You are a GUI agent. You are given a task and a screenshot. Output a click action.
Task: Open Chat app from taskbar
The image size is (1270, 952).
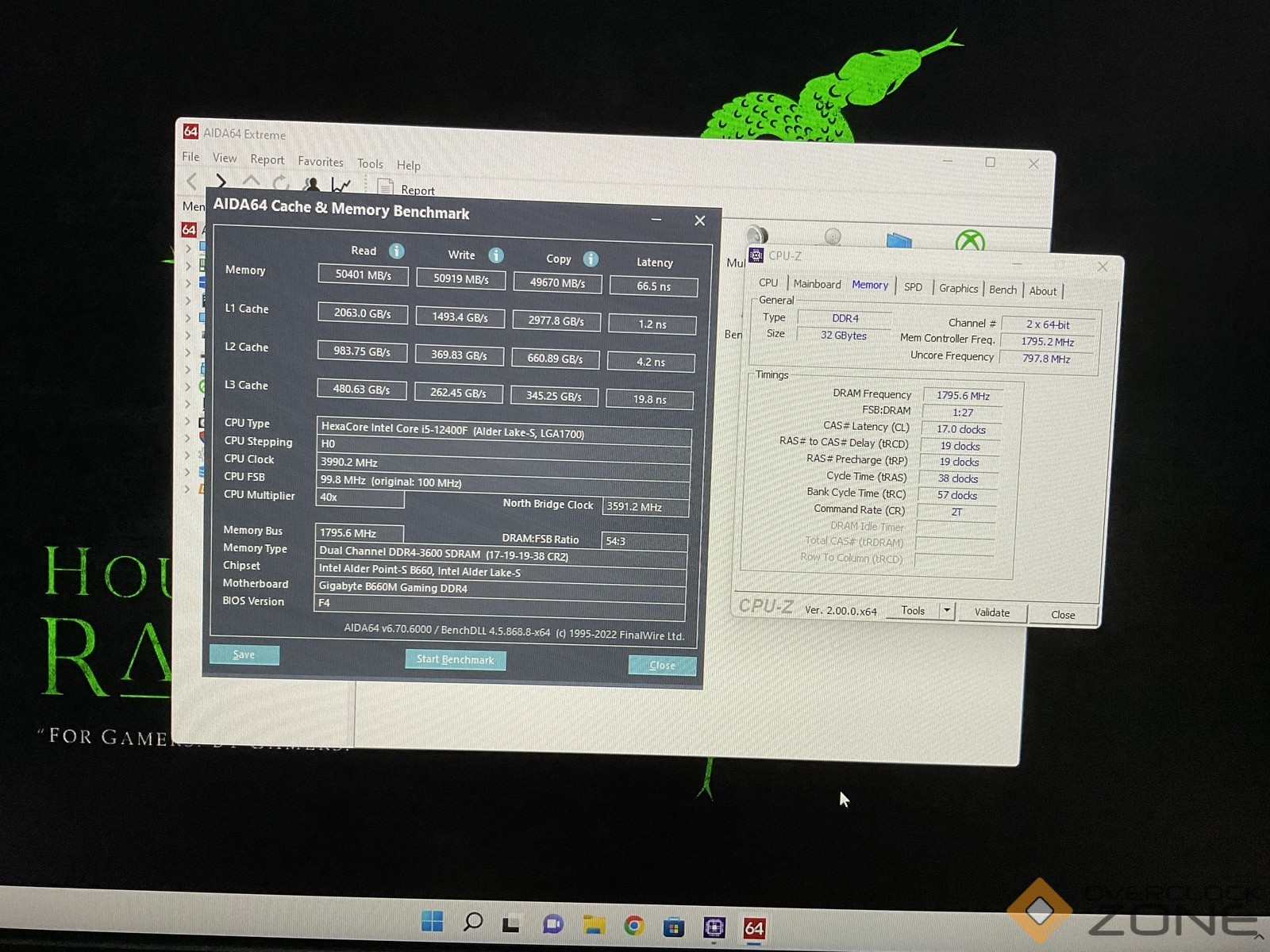coord(553,924)
